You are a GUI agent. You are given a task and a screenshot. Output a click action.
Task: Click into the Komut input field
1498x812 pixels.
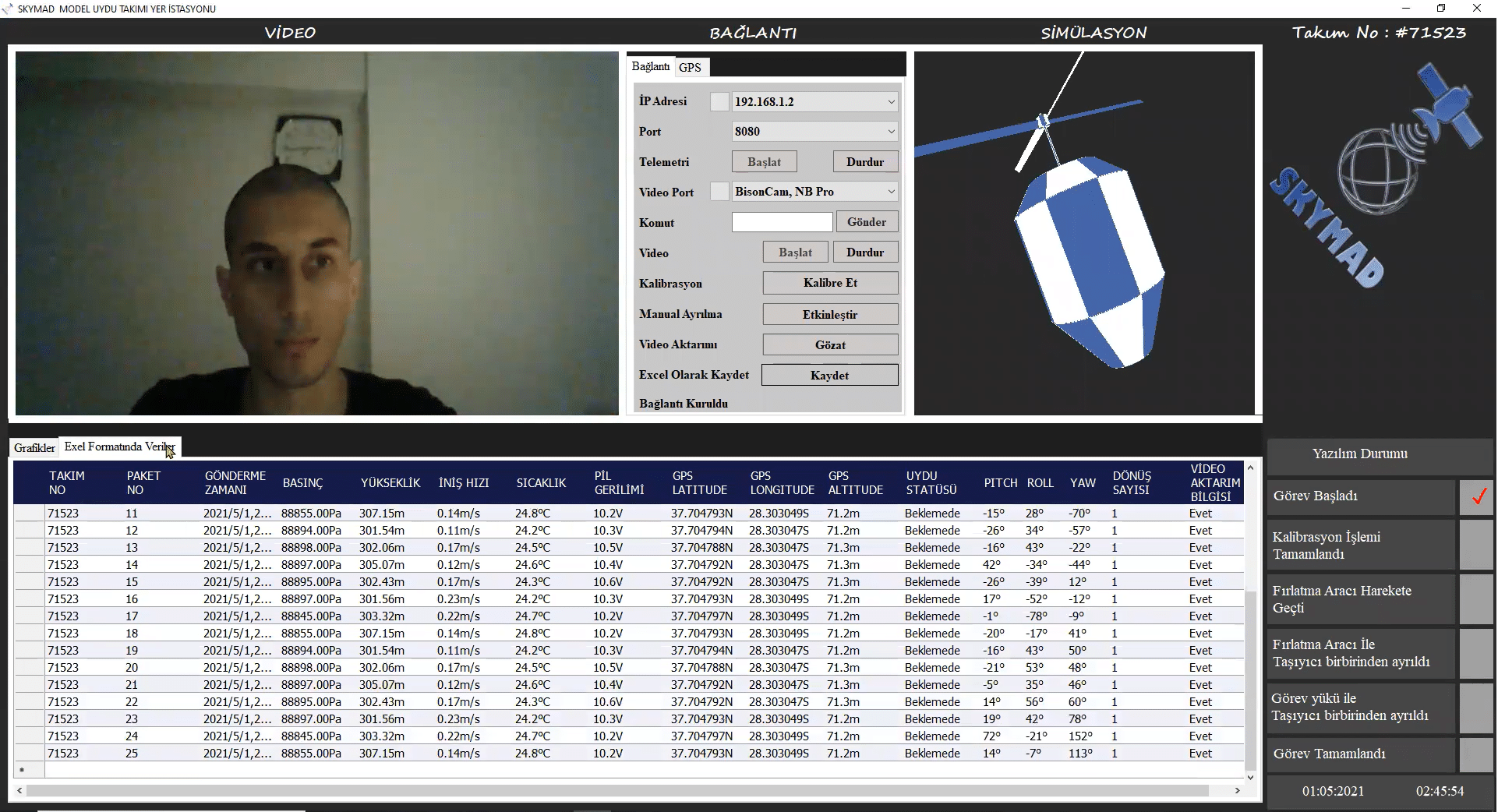pos(782,222)
